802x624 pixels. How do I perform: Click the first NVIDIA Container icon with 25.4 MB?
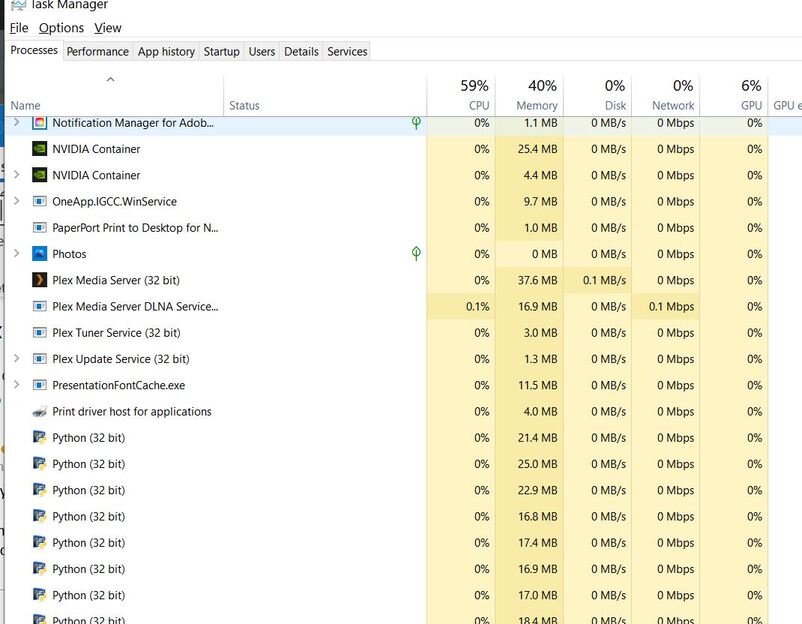click(39, 149)
